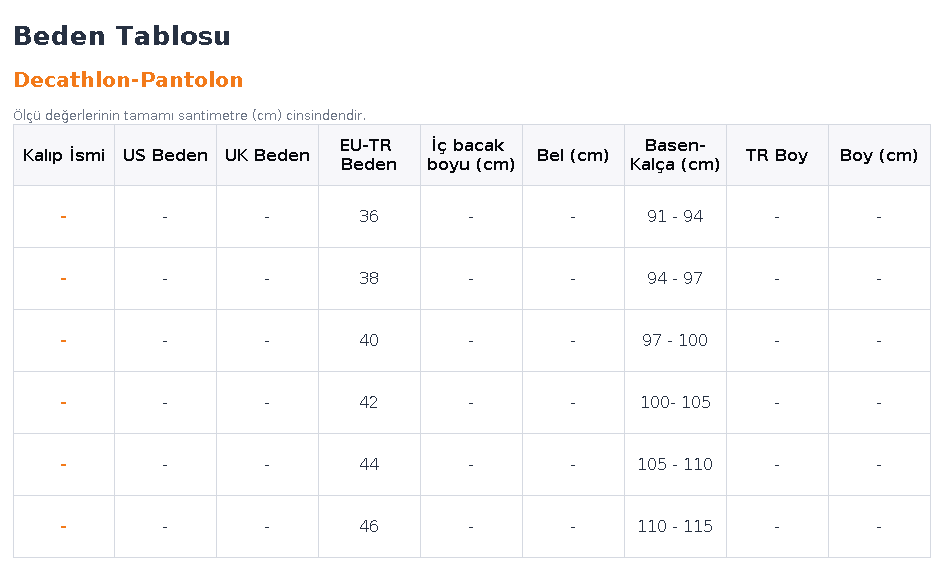The width and height of the screenshot is (941, 580).
Task: Click the US Beden column header
Action: [x=166, y=155]
